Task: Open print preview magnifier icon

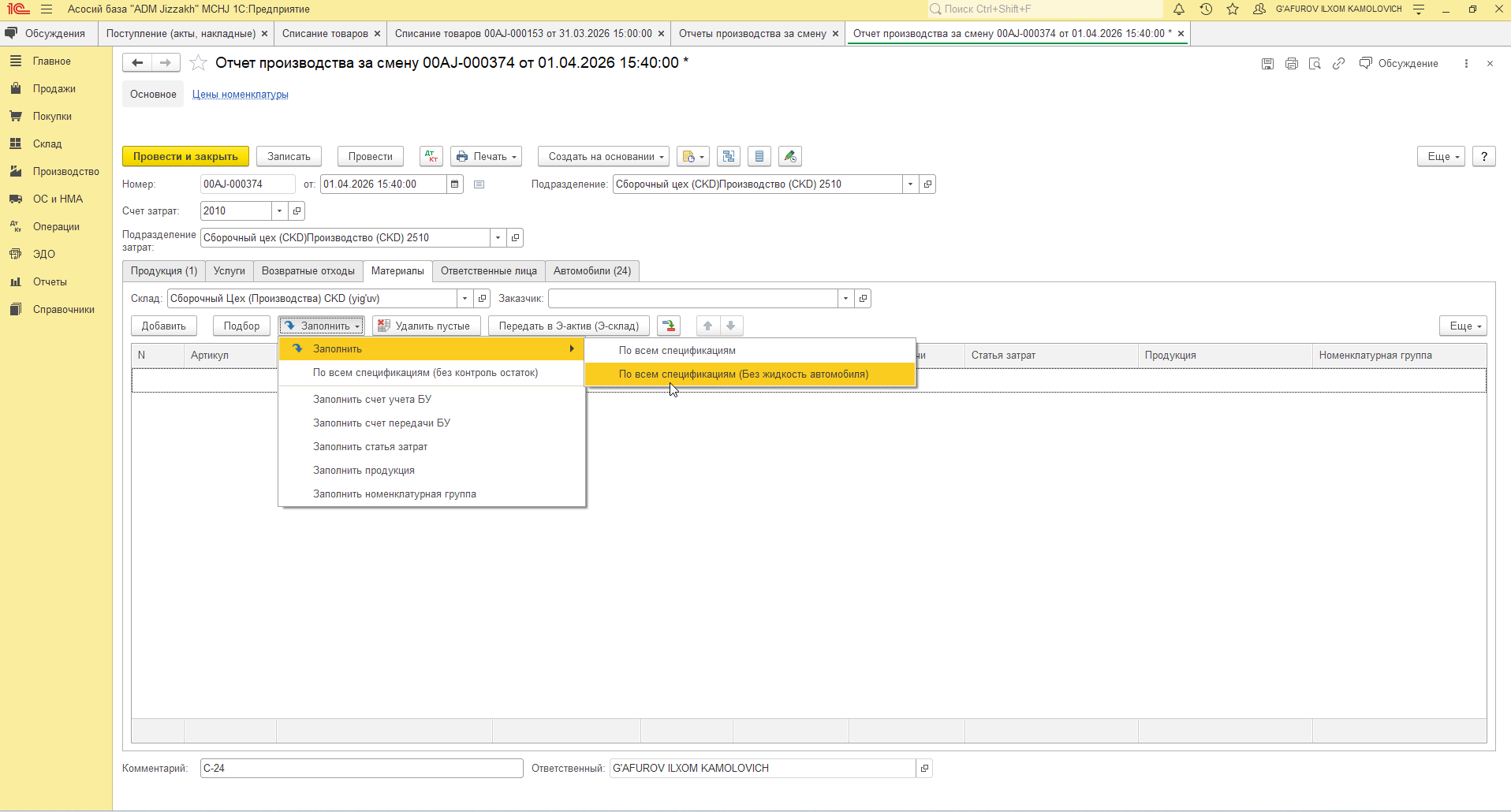Action: coord(1315,64)
